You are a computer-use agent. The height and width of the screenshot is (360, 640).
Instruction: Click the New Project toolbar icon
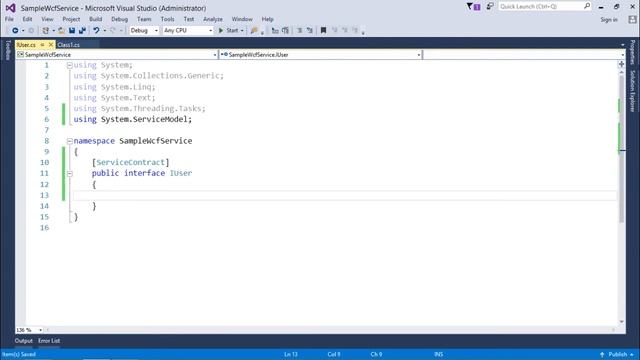(x=46, y=31)
